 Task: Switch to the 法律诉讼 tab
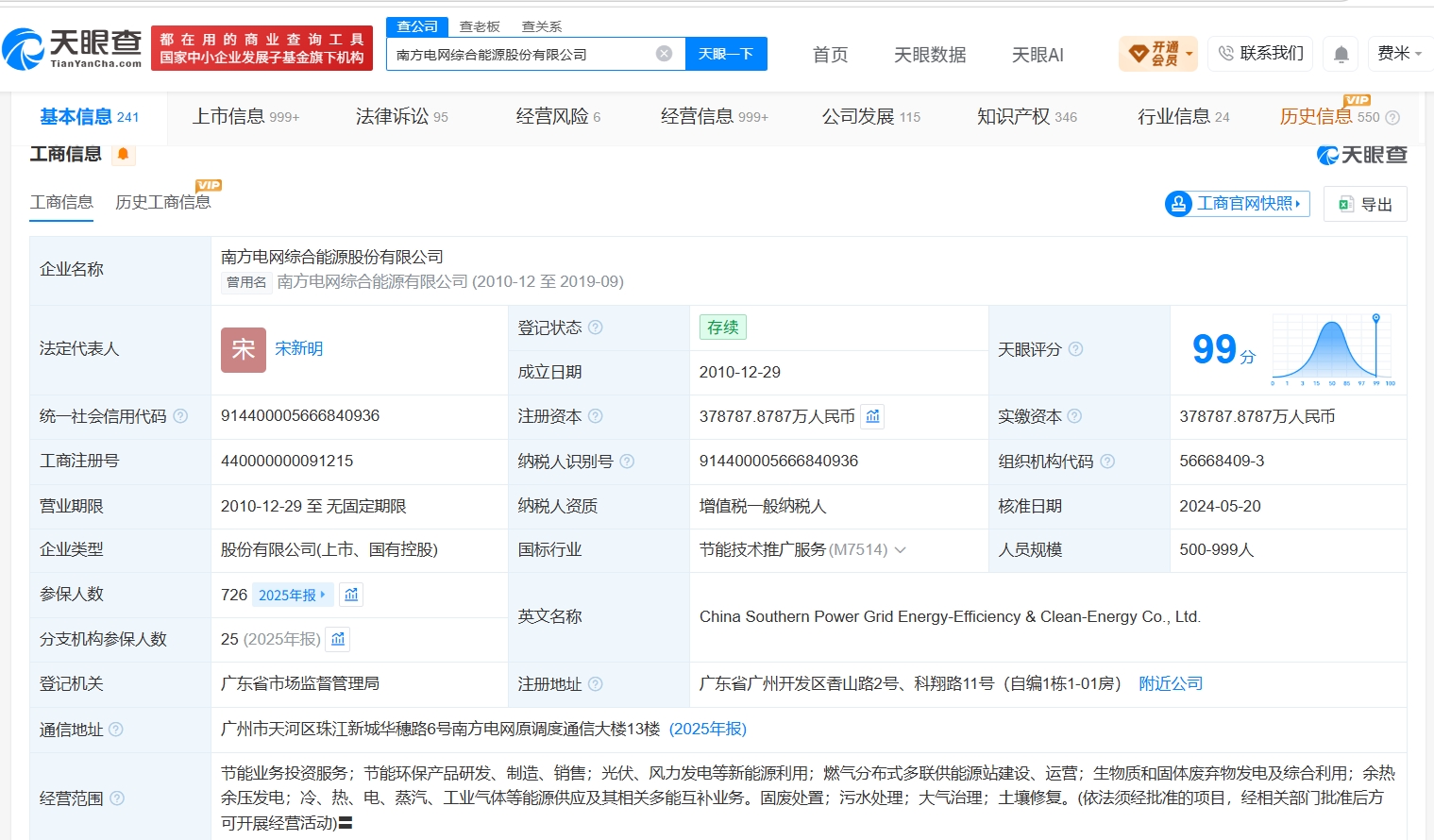point(402,117)
